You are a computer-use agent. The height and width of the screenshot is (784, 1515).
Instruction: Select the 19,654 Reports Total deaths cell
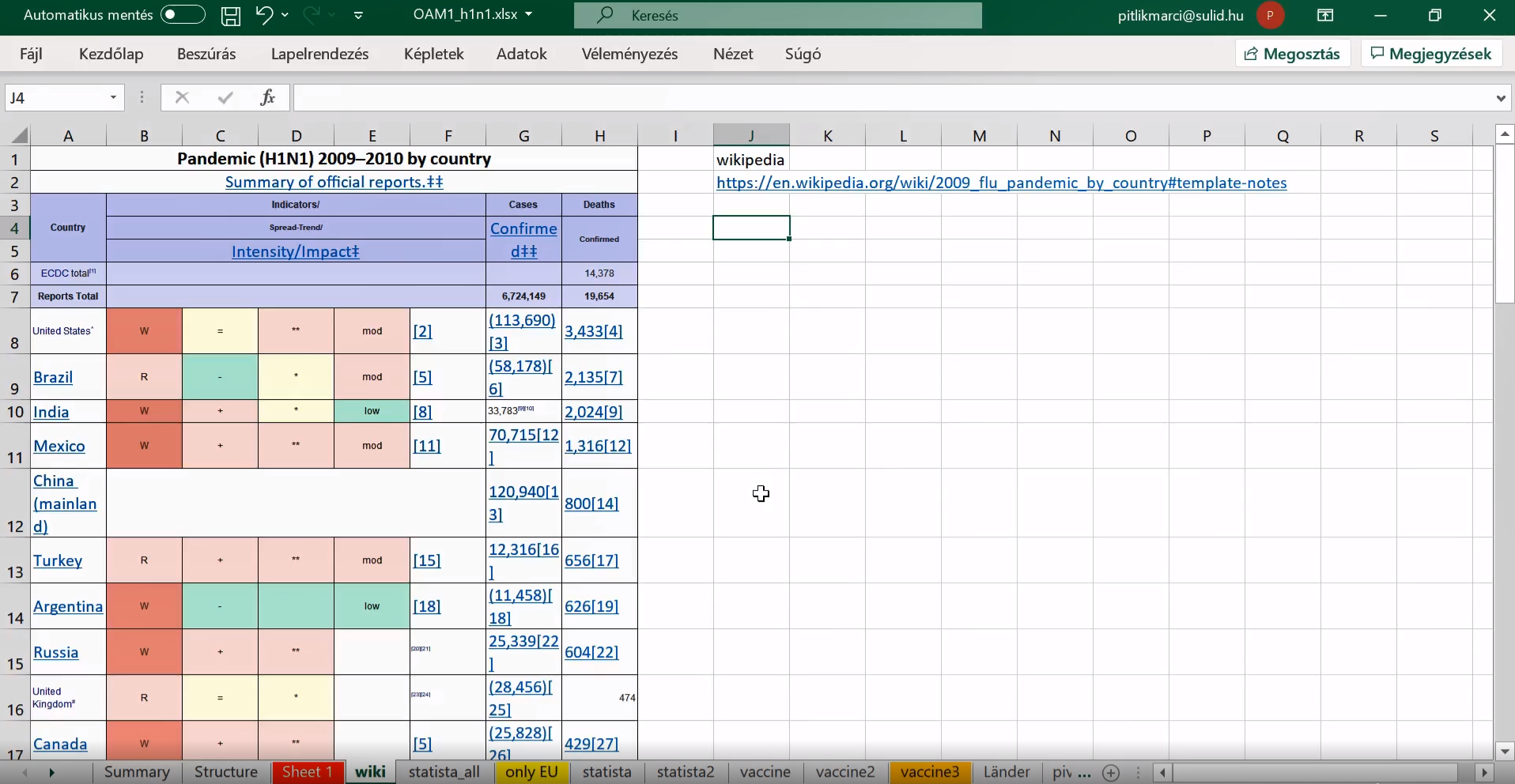[599, 296]
